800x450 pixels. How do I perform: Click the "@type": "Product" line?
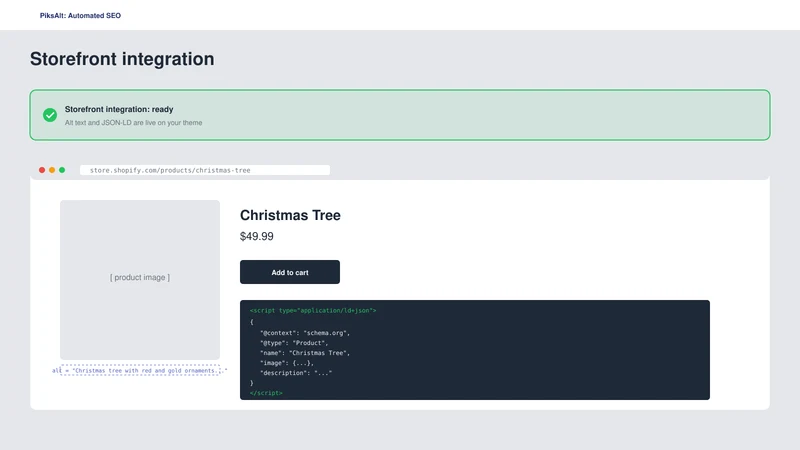294,343
